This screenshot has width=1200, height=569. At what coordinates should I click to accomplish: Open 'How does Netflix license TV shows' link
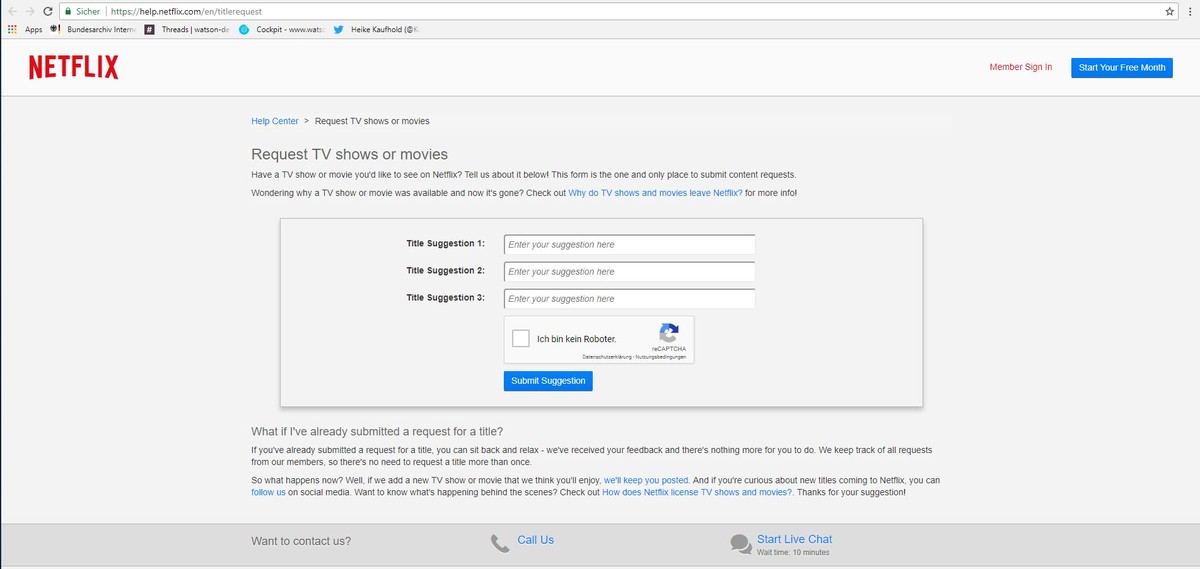click(x=698, y=492)
